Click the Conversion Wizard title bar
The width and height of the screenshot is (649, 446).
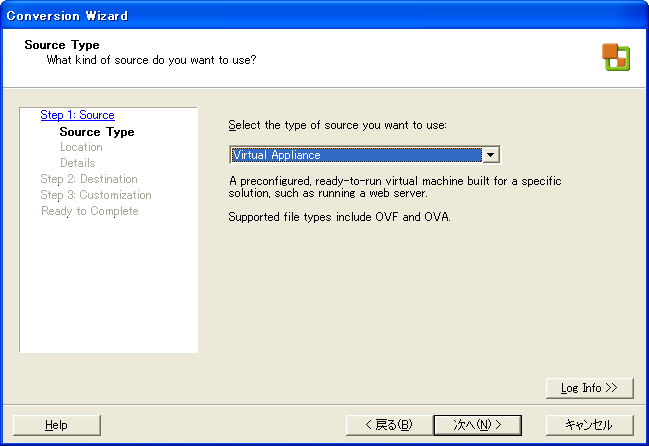click(324, 15)
